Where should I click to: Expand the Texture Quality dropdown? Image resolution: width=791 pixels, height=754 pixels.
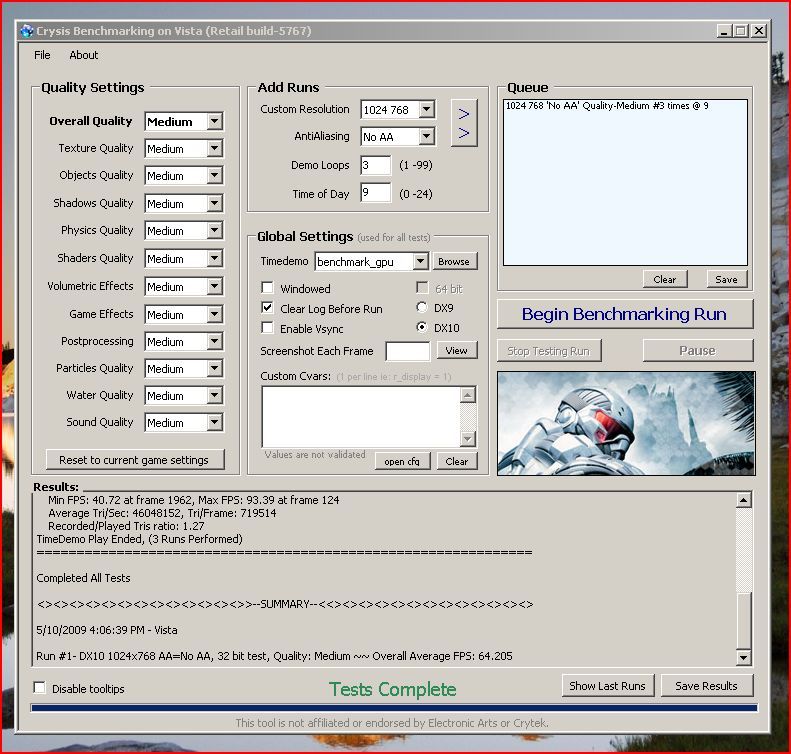[x=214, y=149]
